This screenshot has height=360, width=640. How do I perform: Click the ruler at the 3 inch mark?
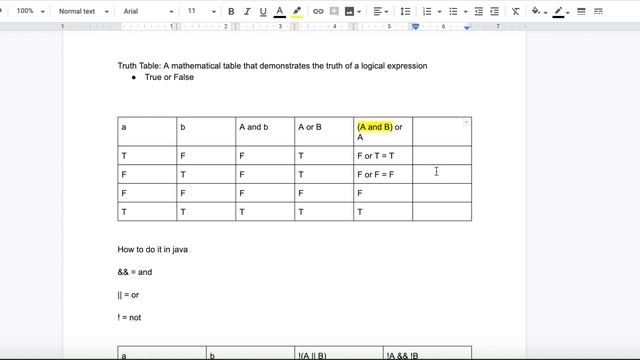pos(280,27)
